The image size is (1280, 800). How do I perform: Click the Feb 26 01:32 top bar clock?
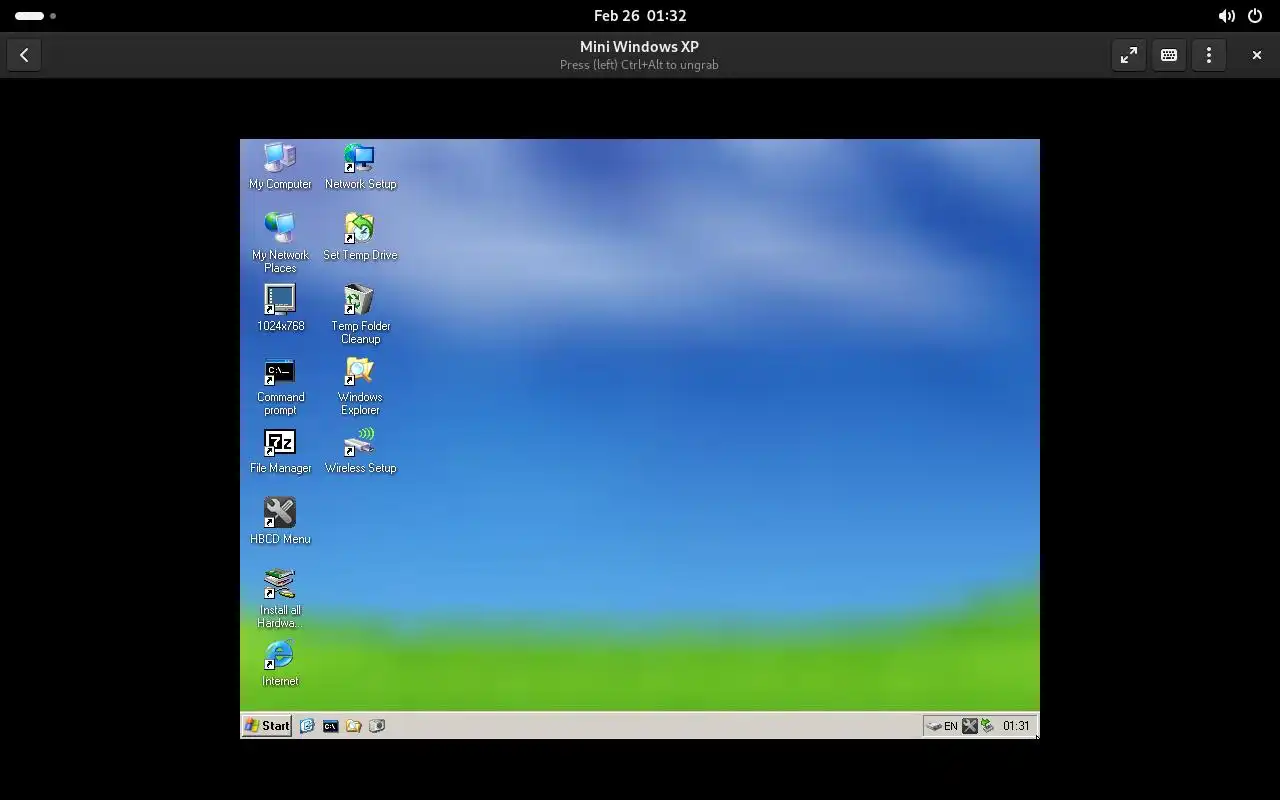640,15
